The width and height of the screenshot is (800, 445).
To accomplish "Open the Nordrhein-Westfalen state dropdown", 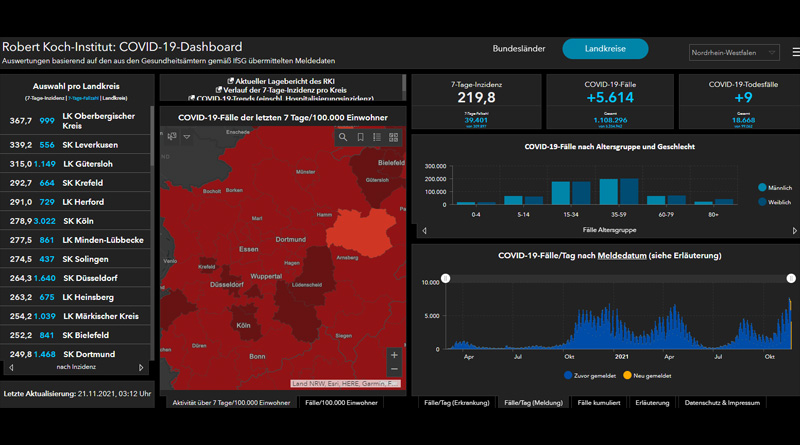I will click(734, 53).
